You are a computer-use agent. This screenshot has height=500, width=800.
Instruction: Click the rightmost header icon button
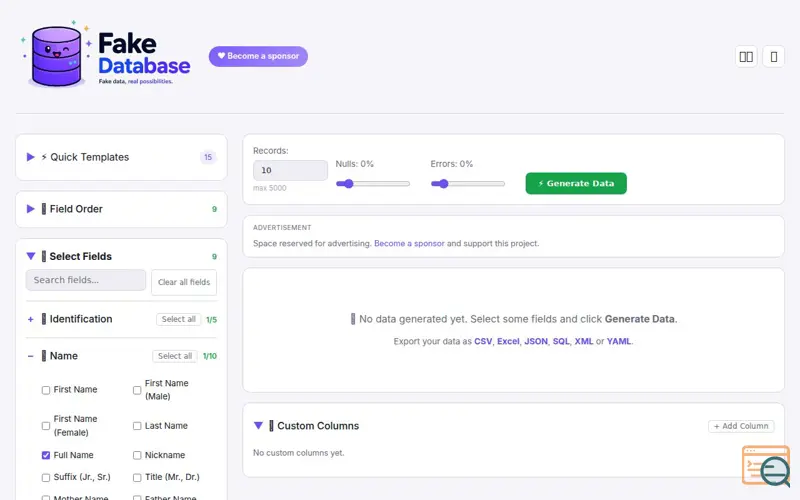pos(773,57)
